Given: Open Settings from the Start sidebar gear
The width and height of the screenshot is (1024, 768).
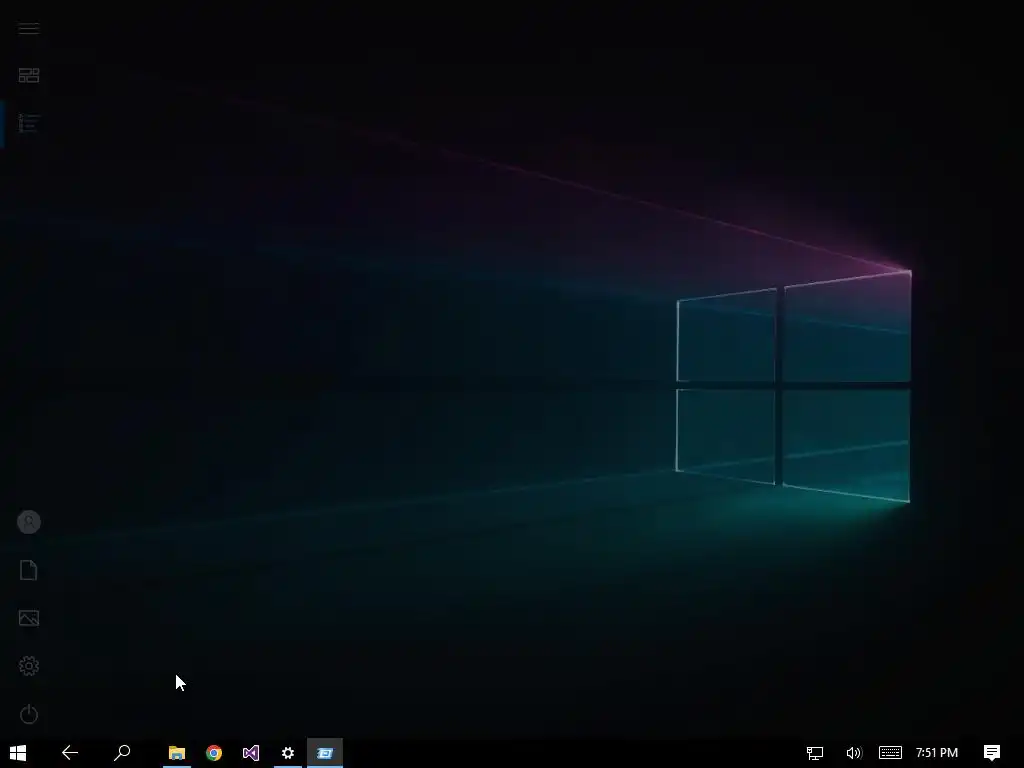Looking at the screenshot, I should [29, 665].
